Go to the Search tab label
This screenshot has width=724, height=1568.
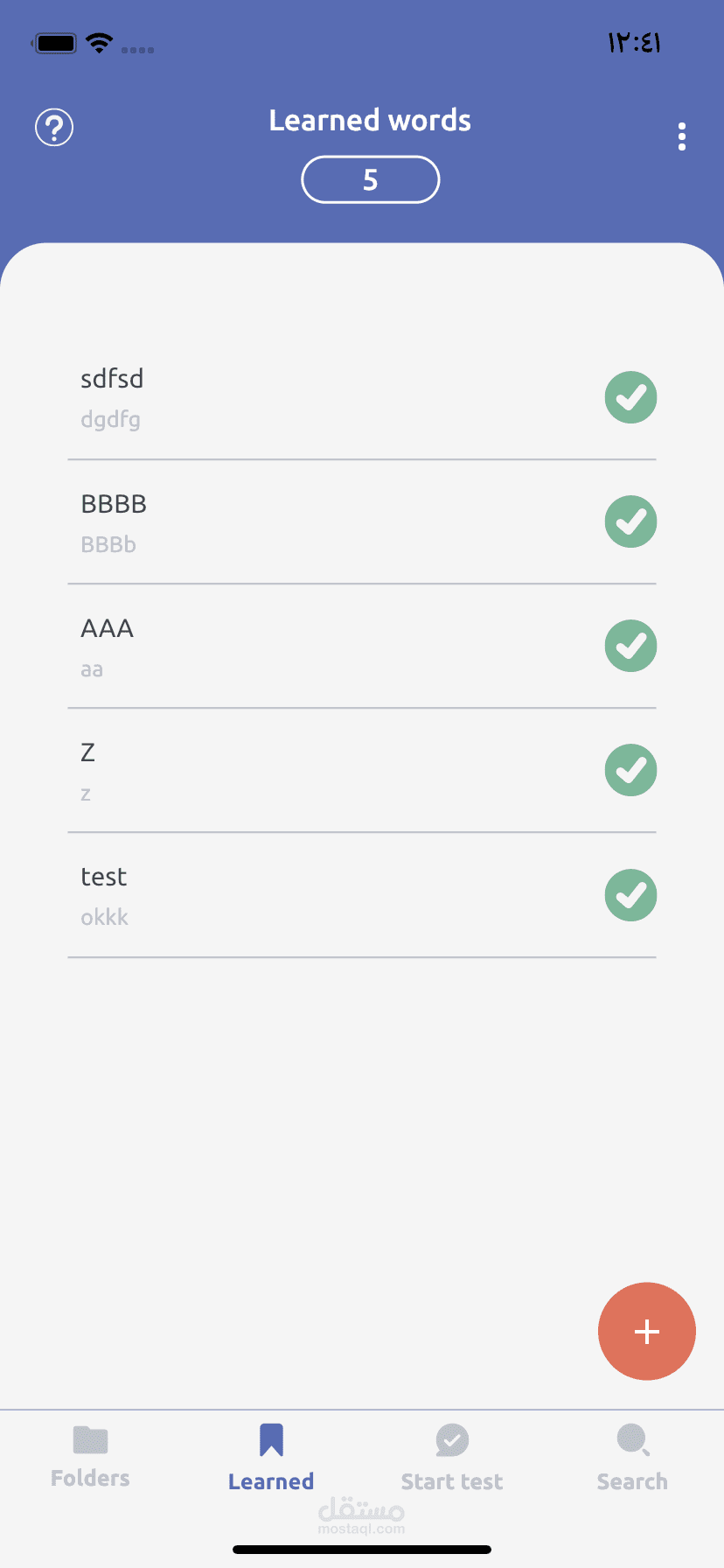coord(632,1481)
